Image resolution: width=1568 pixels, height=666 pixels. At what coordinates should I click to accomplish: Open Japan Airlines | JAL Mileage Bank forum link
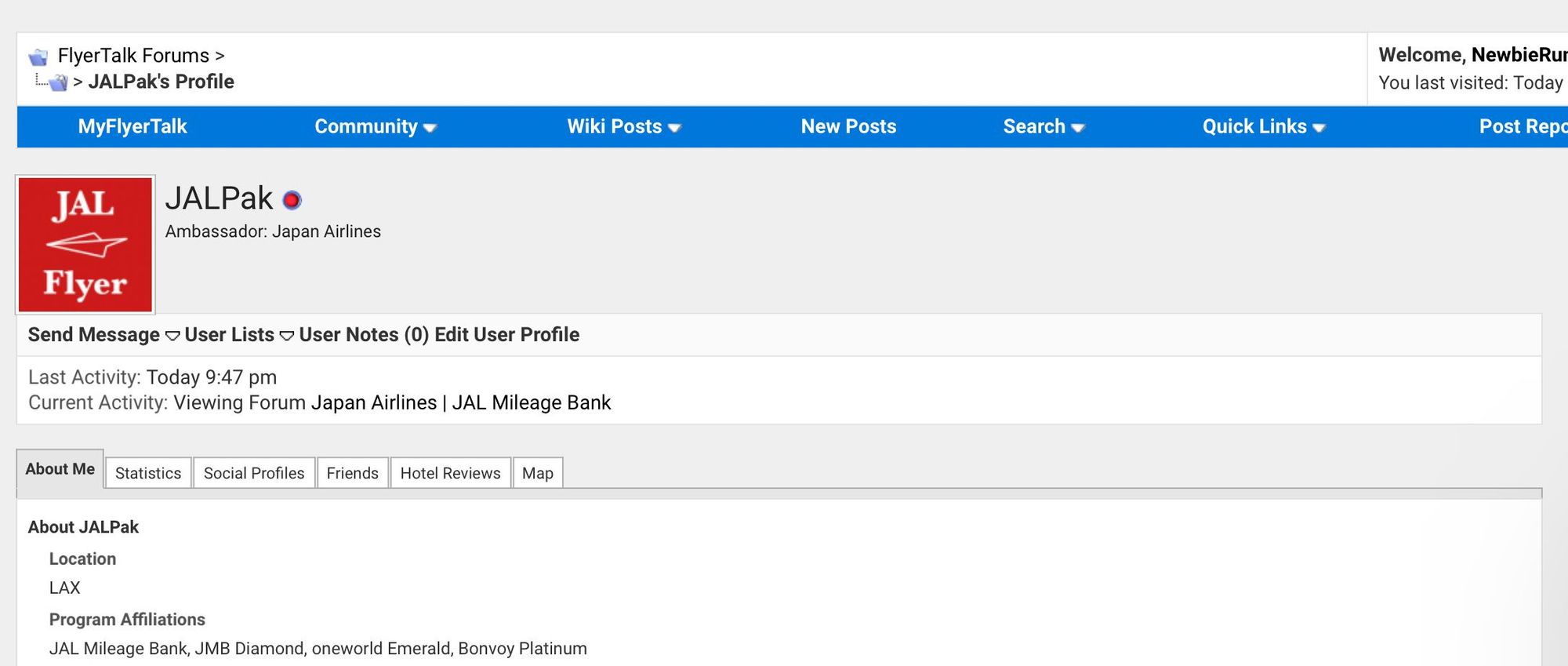pyautogui.click(x=461, y=402)
